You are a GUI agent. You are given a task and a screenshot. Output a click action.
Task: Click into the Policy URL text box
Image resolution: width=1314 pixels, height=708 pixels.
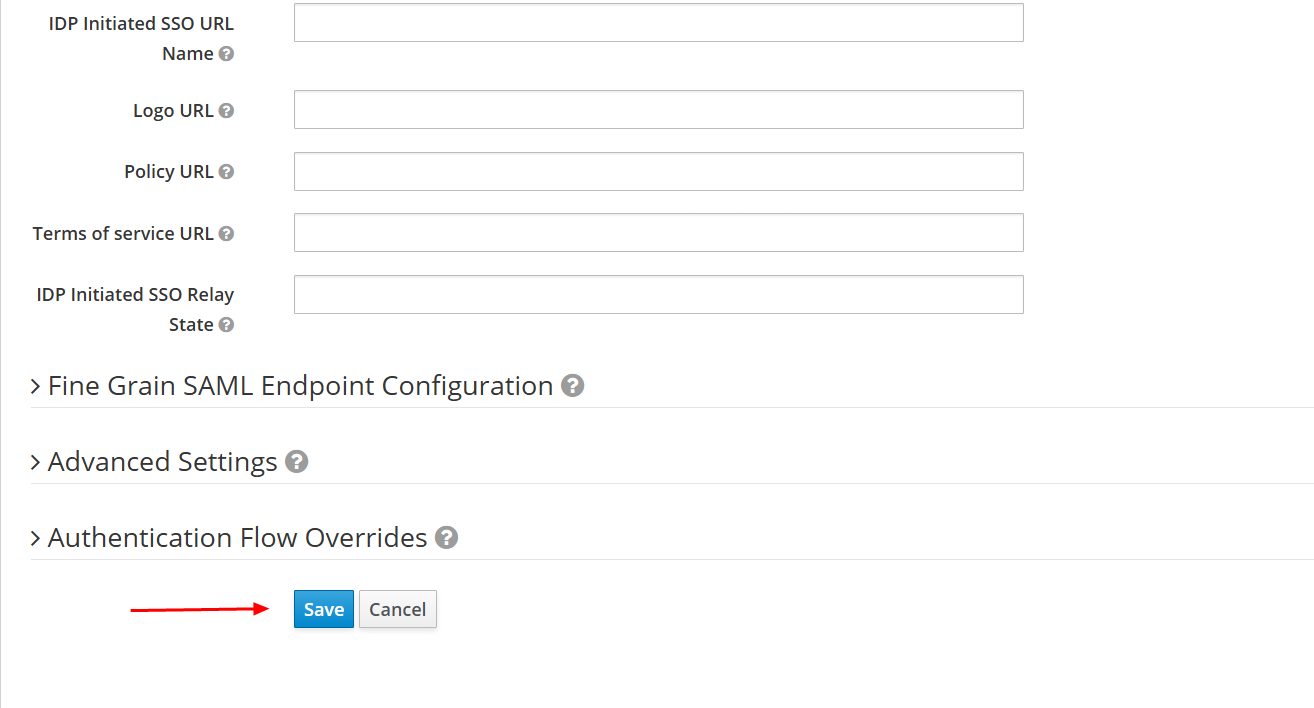click(x=658, y=171)
